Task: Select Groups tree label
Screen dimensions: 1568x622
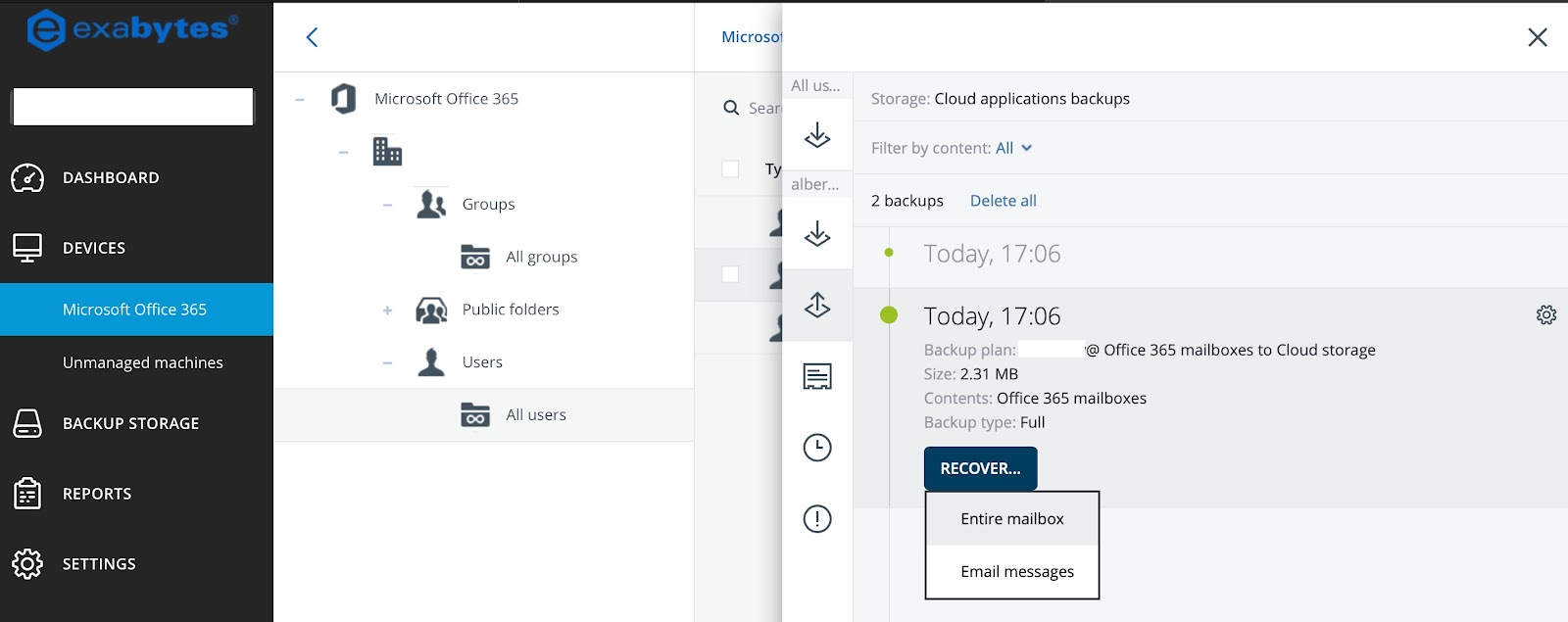Action: [x=488, y=204]
